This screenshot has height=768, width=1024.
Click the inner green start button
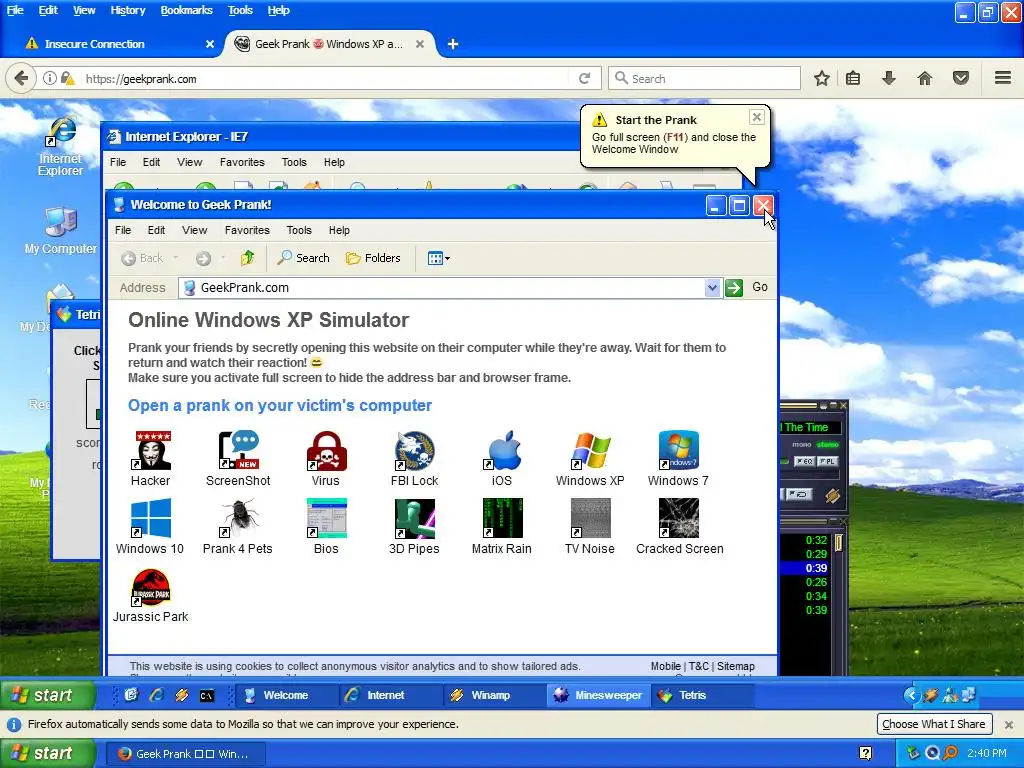click(x=48, y=695)
